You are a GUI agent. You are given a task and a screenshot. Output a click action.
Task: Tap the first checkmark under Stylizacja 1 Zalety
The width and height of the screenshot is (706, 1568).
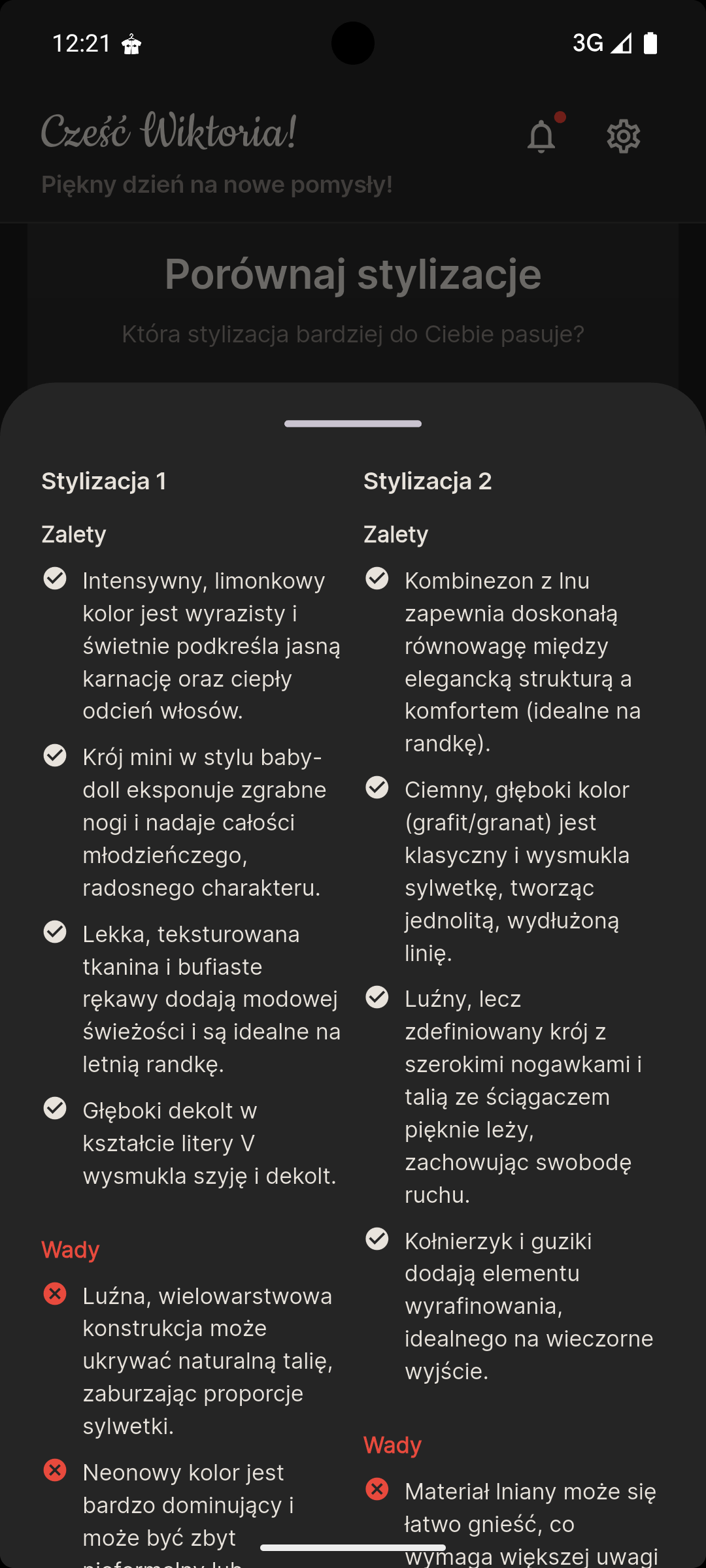(55, 579)
